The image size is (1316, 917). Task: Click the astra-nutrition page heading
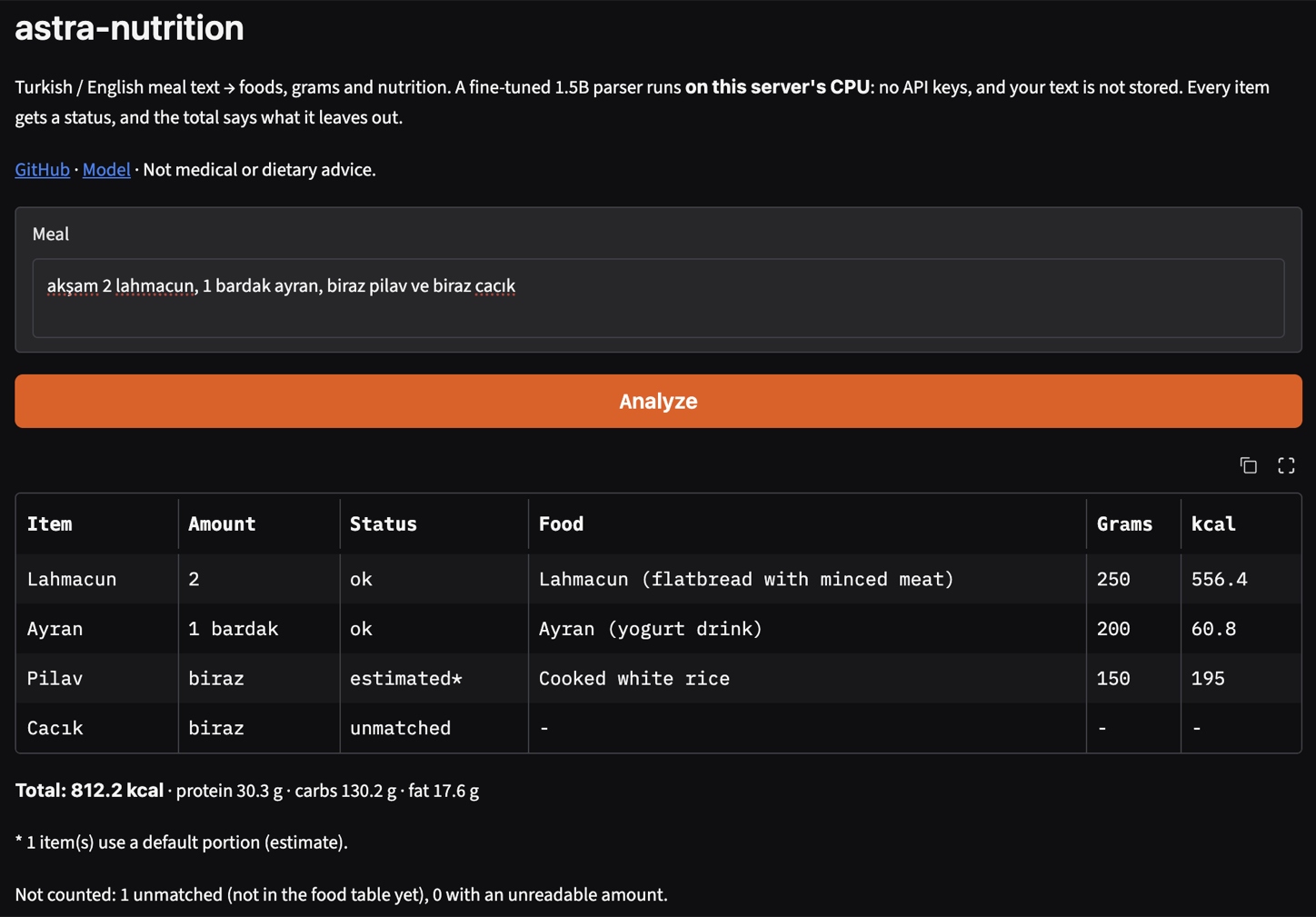coord(129,28)
